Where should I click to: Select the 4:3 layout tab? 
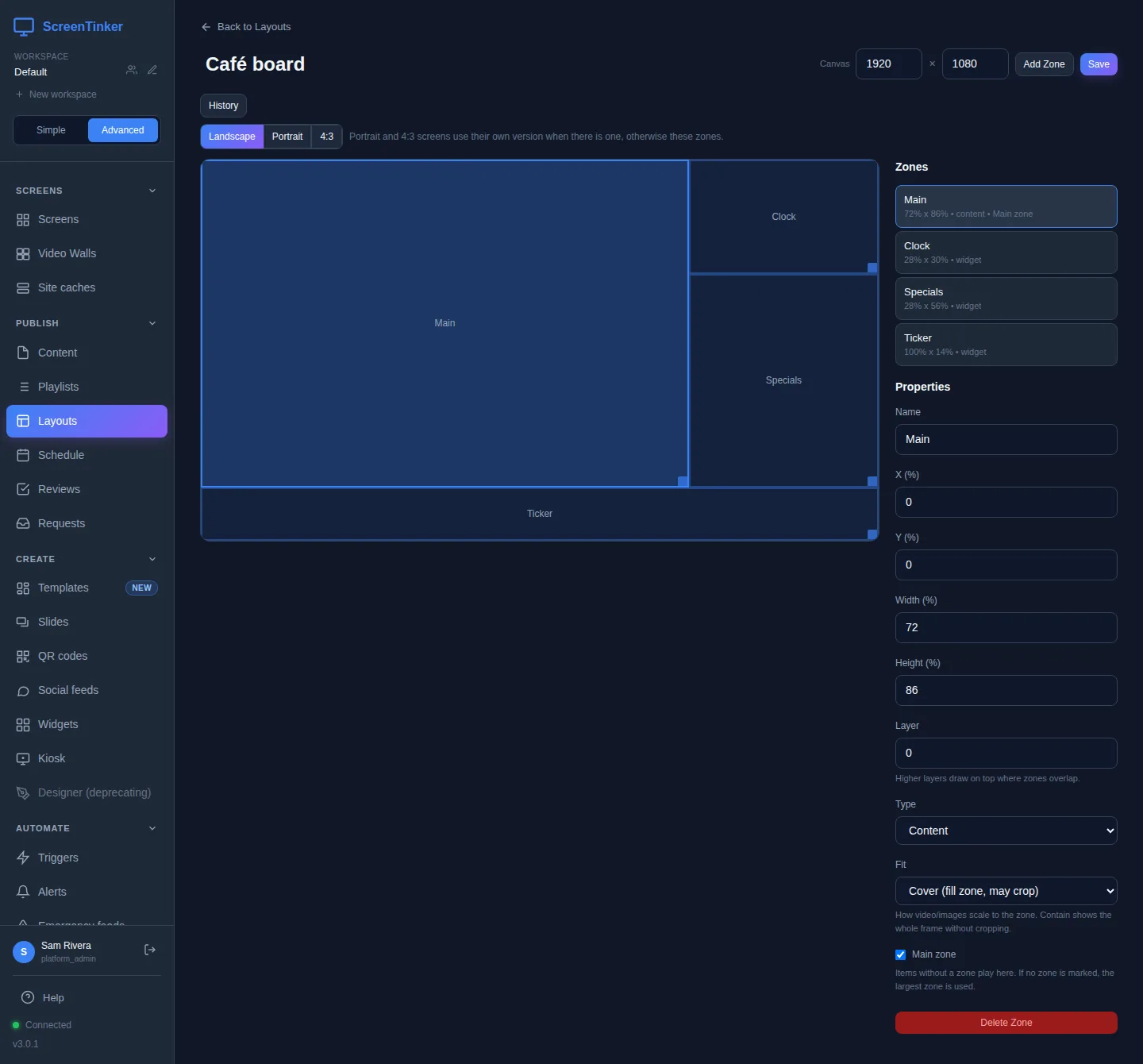[327, 137]
